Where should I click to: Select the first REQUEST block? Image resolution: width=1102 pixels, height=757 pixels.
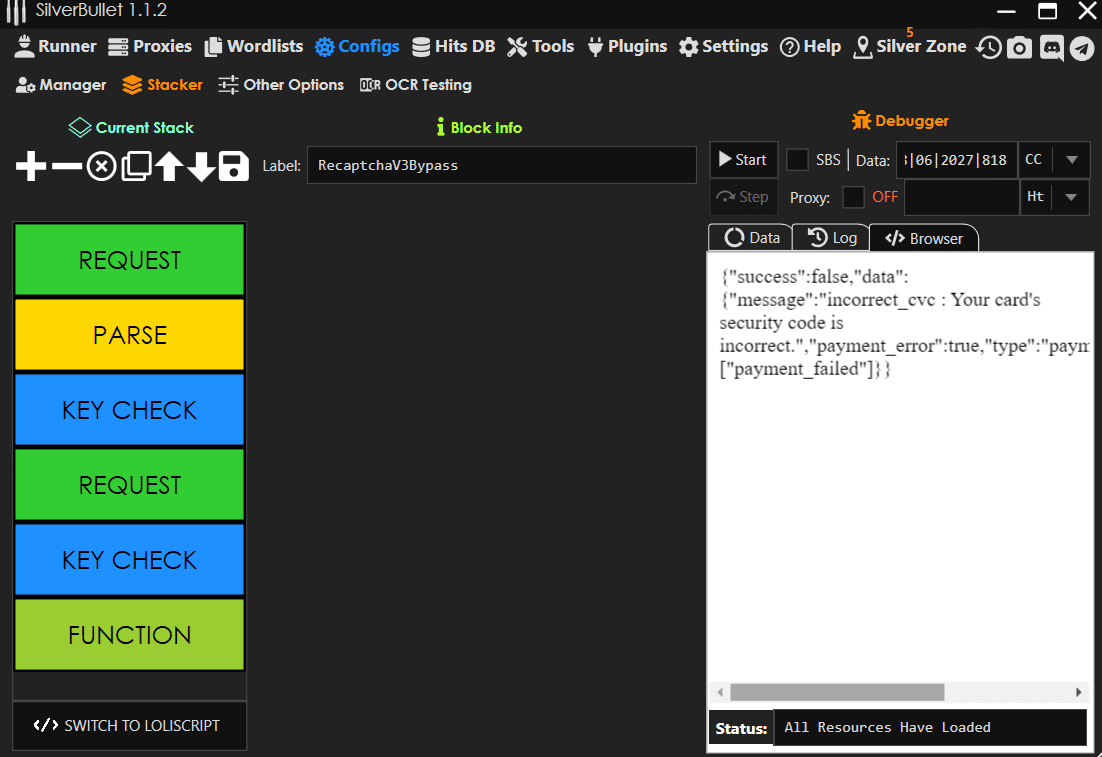(x=129, y=260)
